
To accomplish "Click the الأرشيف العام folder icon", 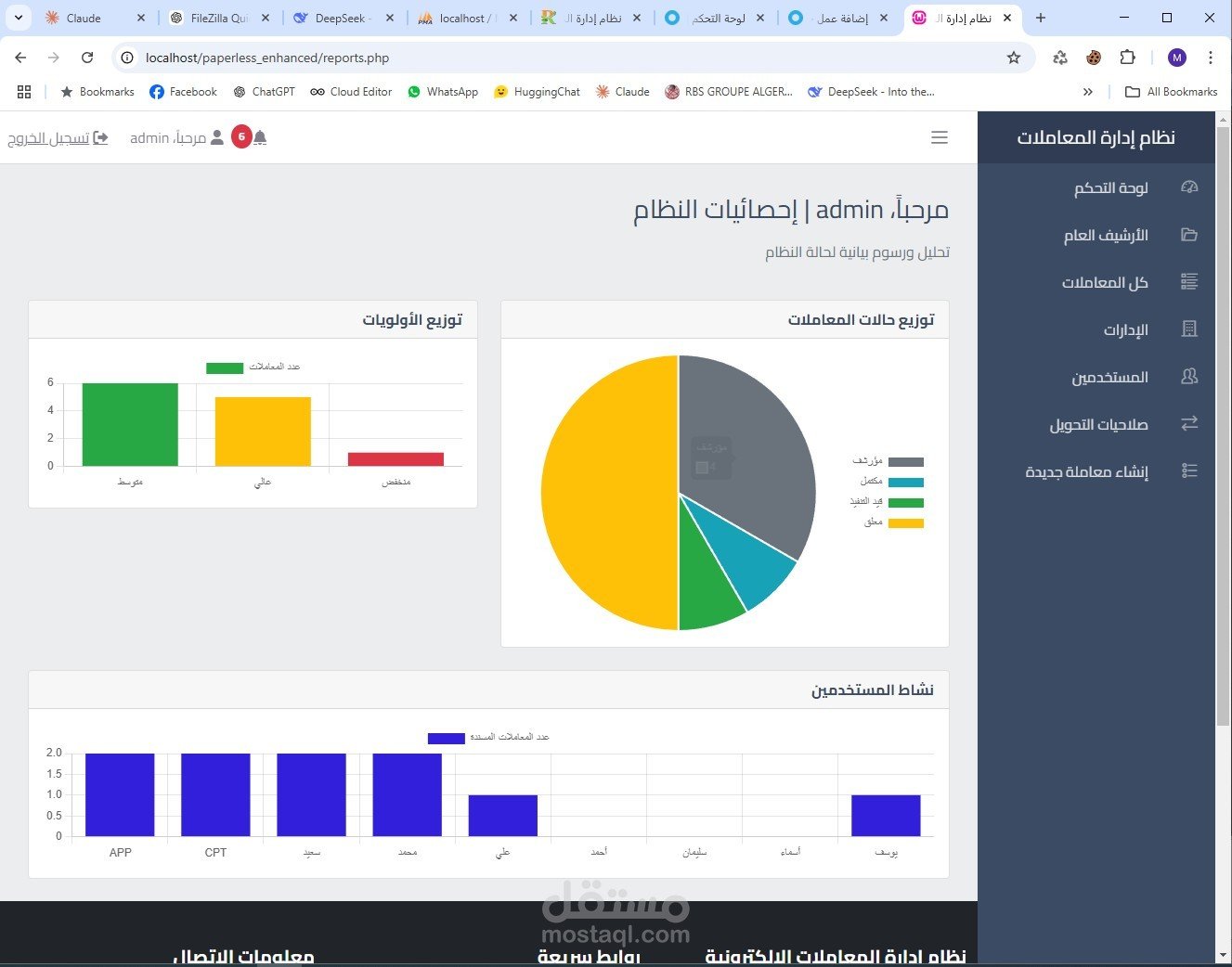I will [x=1189, y=235].
